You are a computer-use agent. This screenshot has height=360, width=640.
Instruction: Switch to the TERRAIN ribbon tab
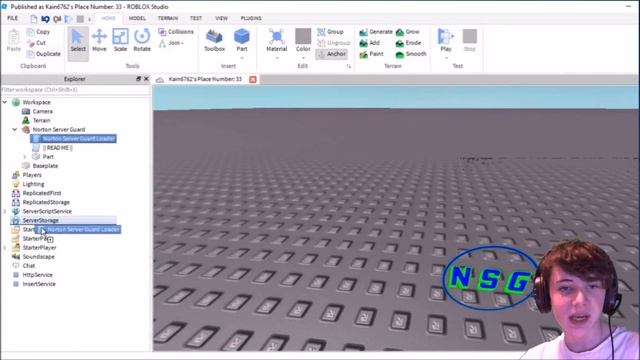click(x=168, y=18)
